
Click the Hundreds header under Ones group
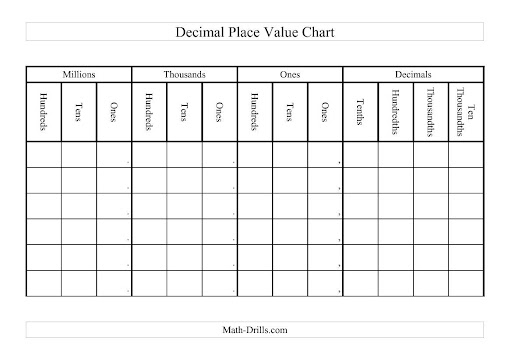[255, 112]
